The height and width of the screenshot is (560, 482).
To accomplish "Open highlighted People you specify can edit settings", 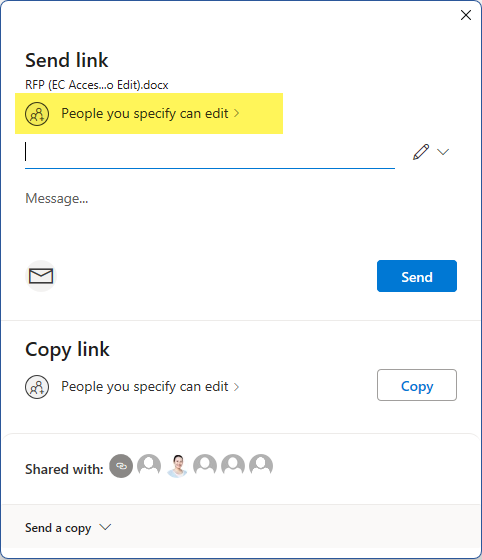I will [x=149, y=114].
